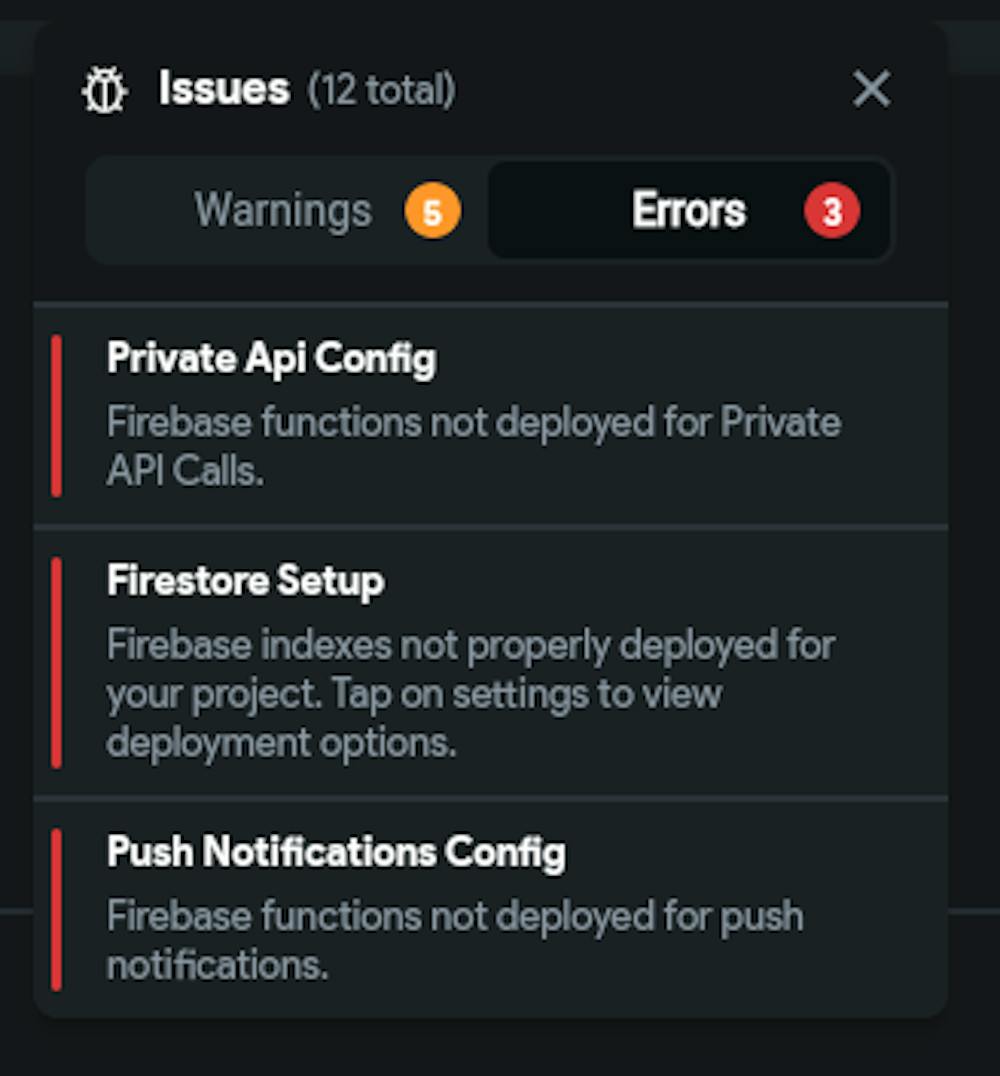Click the red 3 errors badge
The height and width of the screenshot is (1076, 1000).
pos(832,211)
